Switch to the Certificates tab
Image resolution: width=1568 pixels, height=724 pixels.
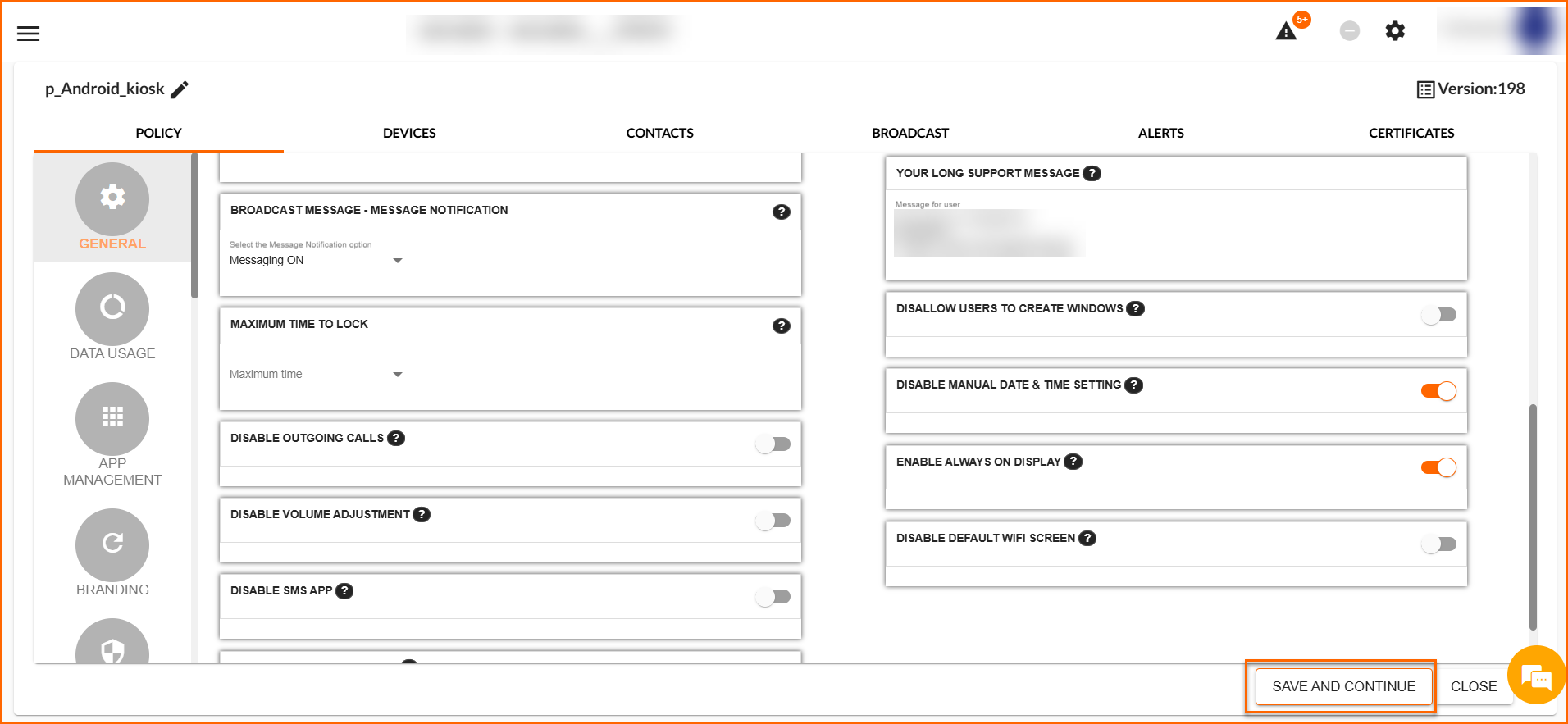[1411, 133]
